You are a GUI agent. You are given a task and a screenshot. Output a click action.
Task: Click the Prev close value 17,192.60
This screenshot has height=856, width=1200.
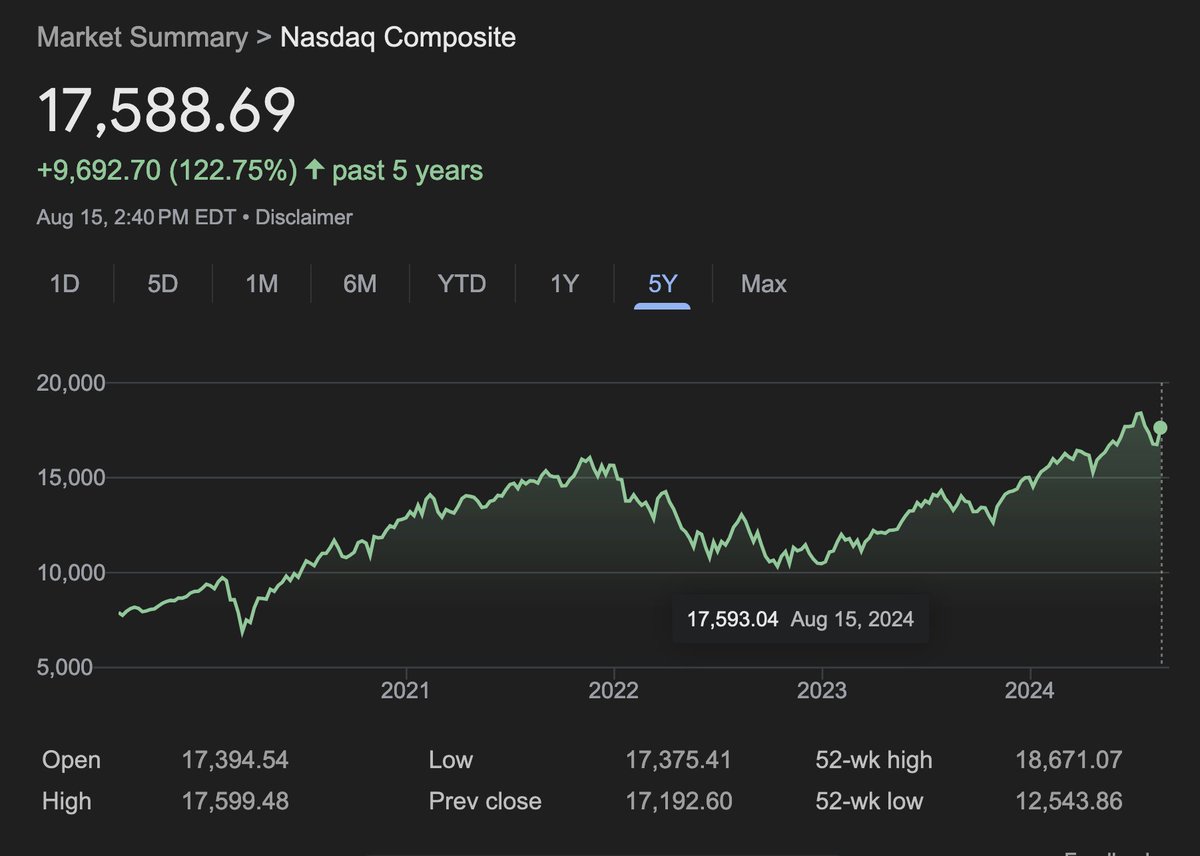tap(678, 801)
